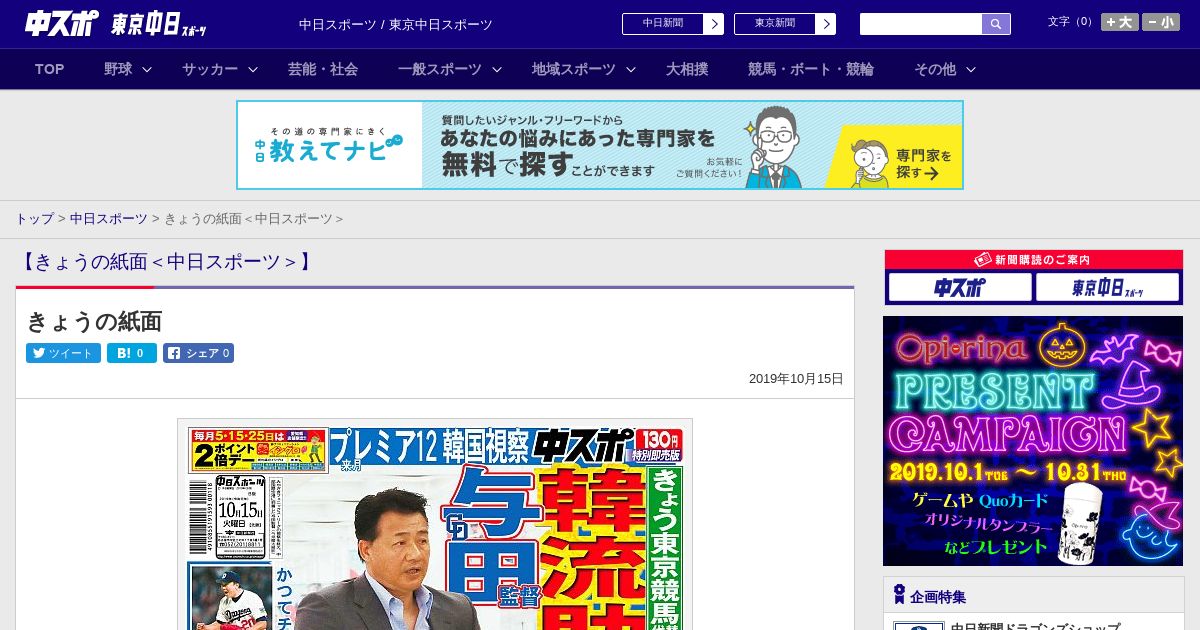The width and height of the screenshot is (1200, 630).
Task: Share with the Facebook シェア button
Action: click(x=198, y=353)
